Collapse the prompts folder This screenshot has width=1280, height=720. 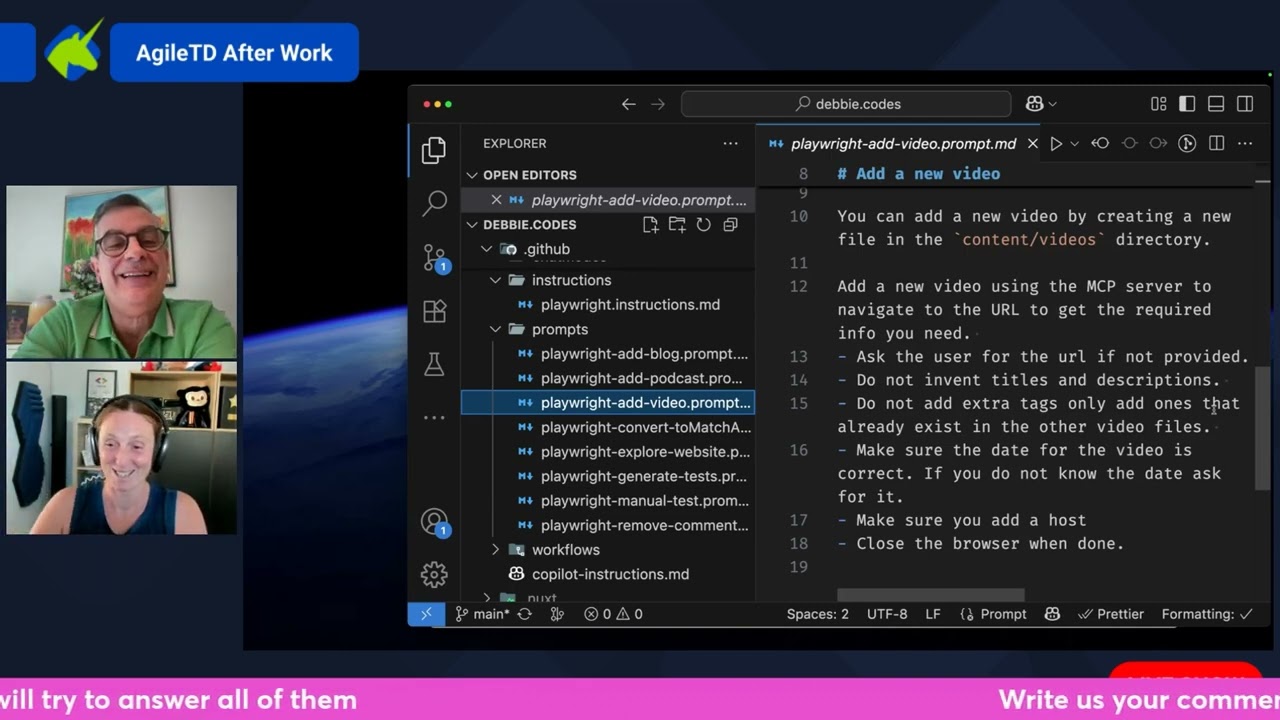point(496,329)
